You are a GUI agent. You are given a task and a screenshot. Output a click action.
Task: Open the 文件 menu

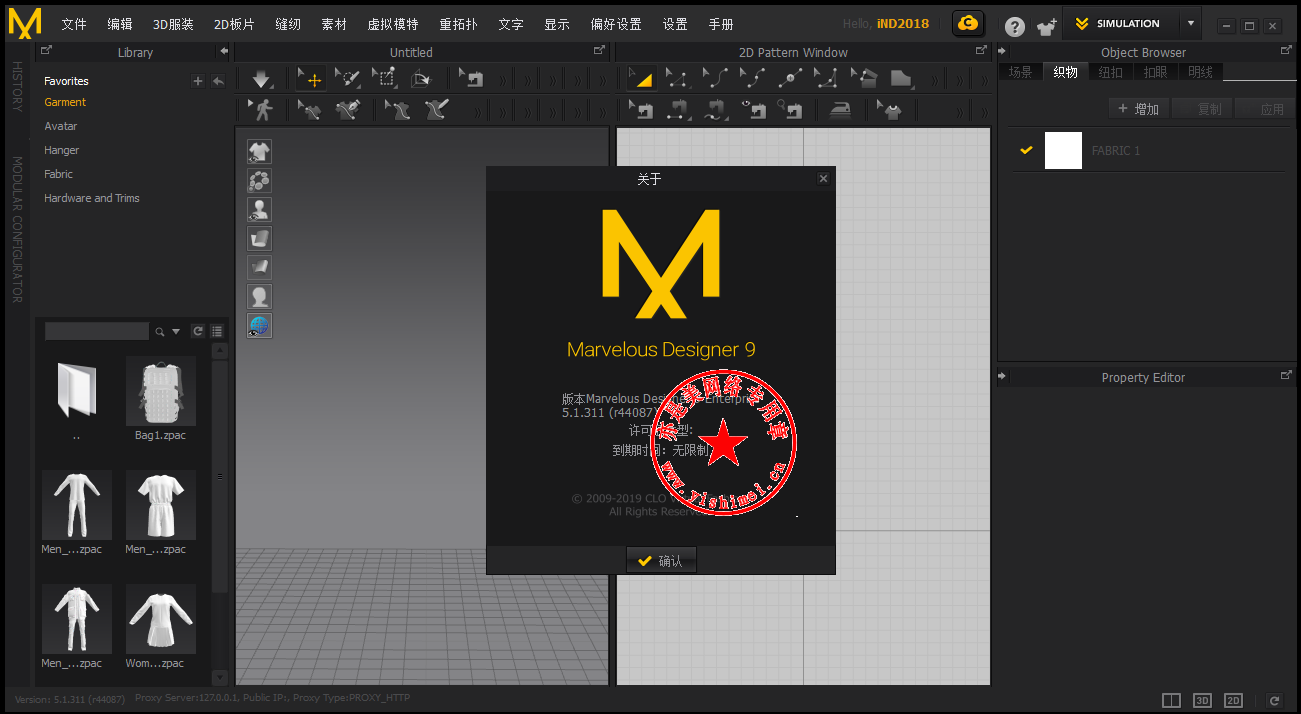74,24
